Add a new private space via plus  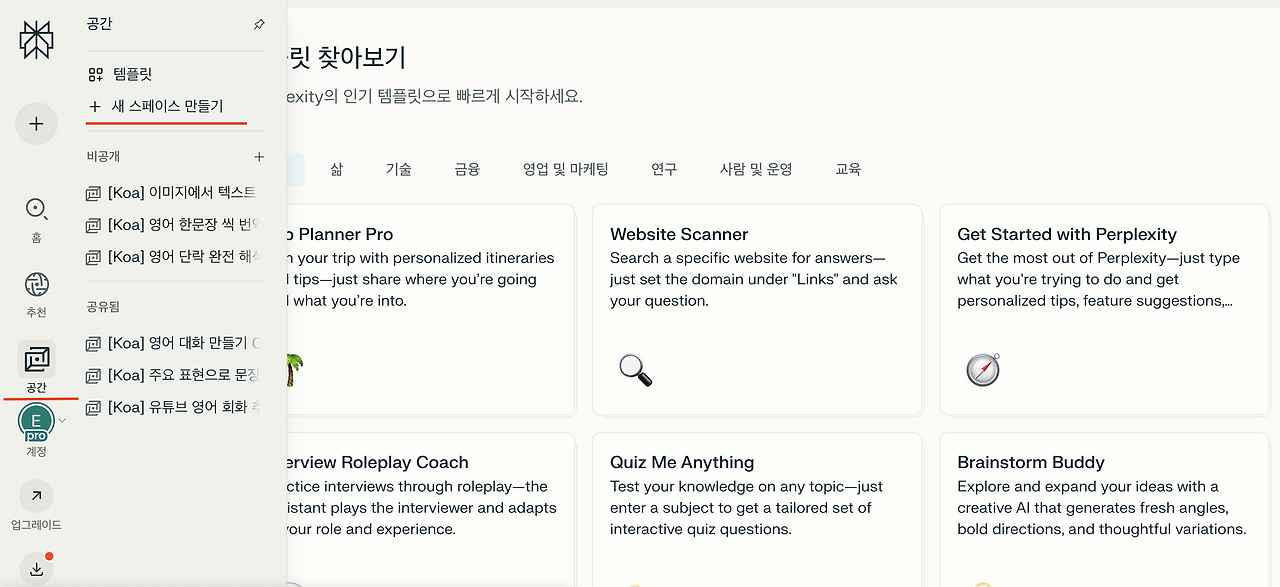point(259,156)
